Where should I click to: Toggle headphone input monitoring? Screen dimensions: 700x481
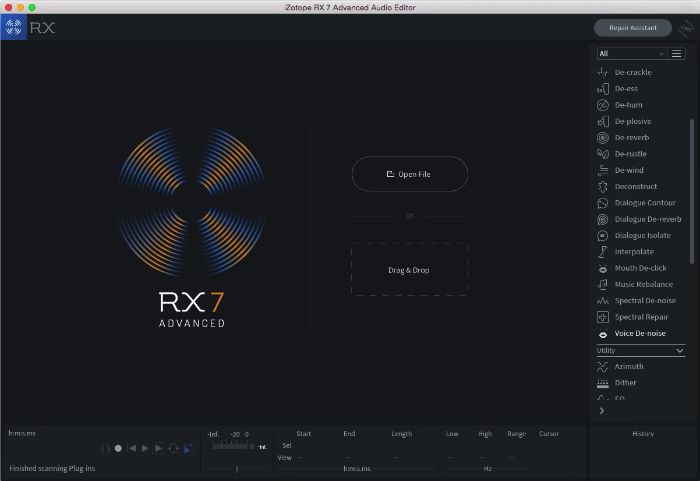(105, 448)
